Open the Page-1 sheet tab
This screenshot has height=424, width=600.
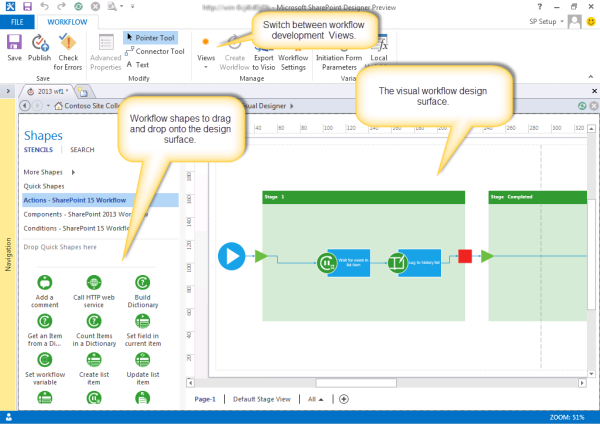pyautogui.click(x=205, y=399)
